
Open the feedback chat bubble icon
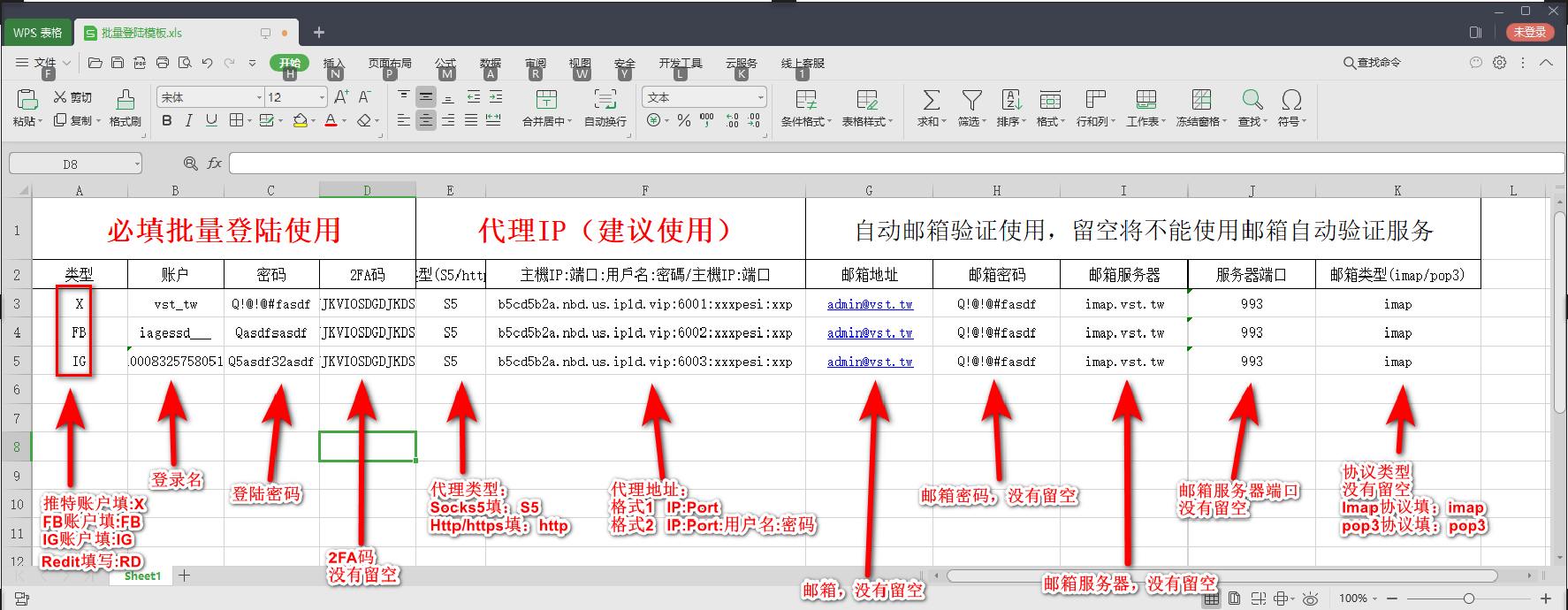click(1475, 63)
